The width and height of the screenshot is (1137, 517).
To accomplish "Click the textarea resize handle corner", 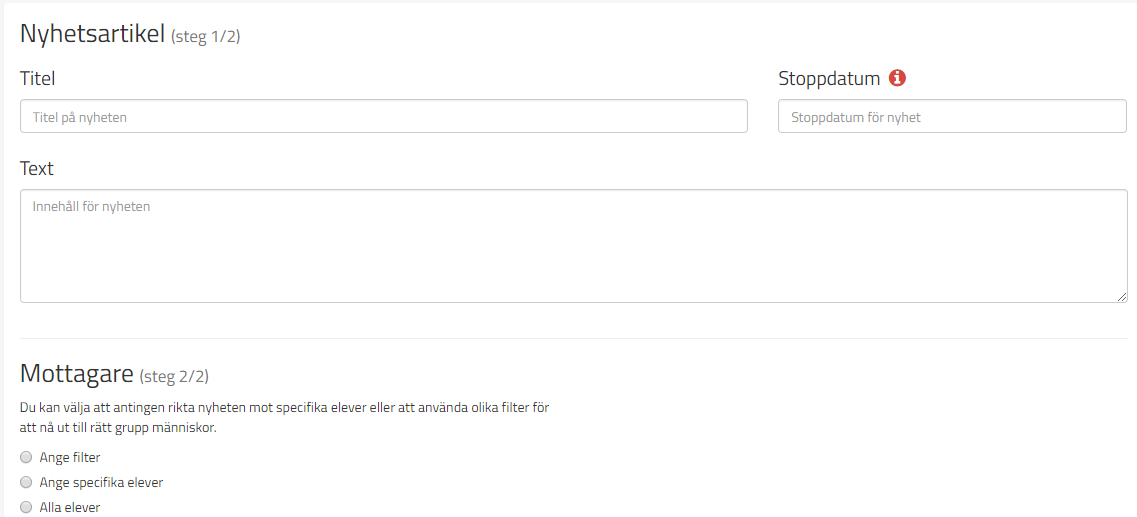I will click(1122, 297).
